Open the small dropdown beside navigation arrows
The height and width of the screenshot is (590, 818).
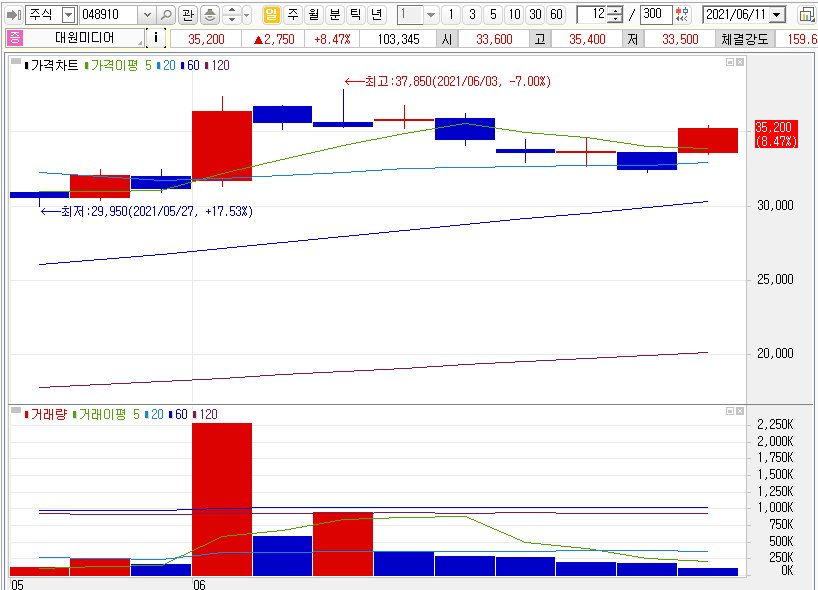247,15
